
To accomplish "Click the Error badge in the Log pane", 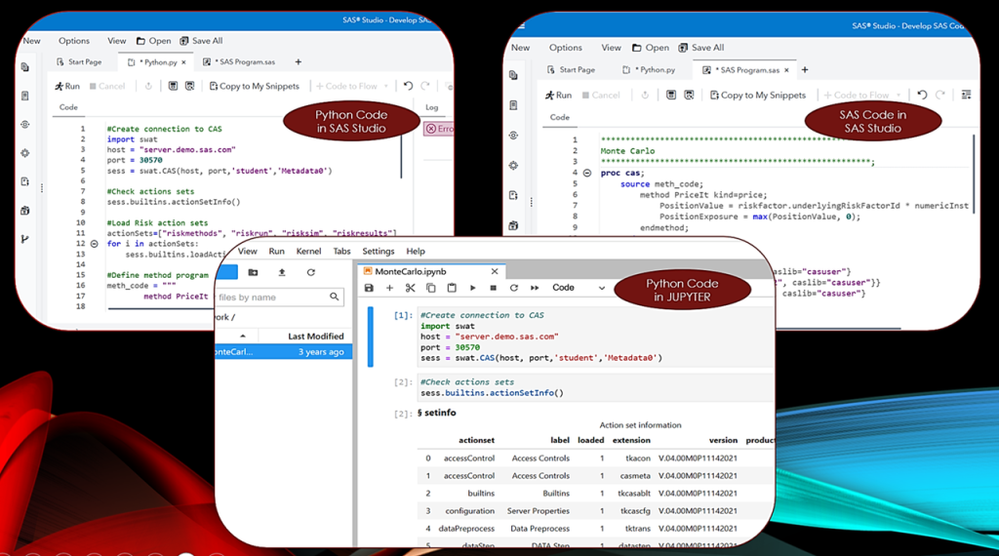I will click(440, 129).
